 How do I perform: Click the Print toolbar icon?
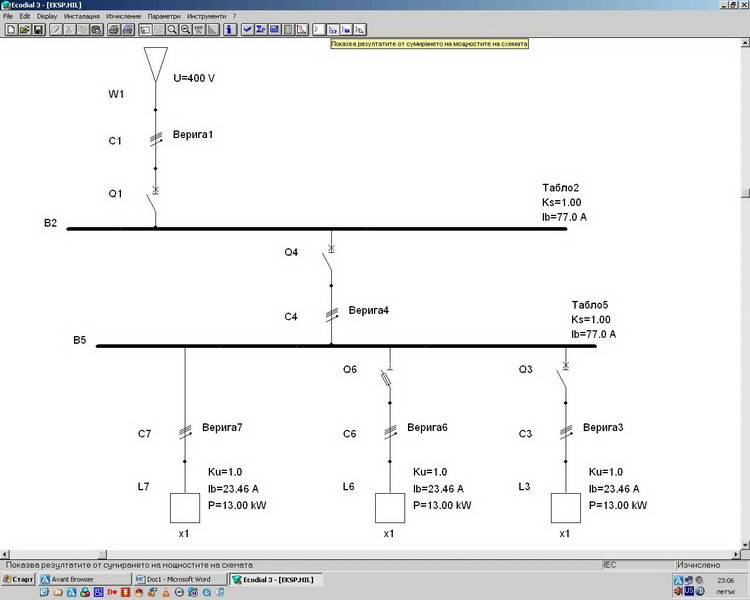[x=113, y=30]
